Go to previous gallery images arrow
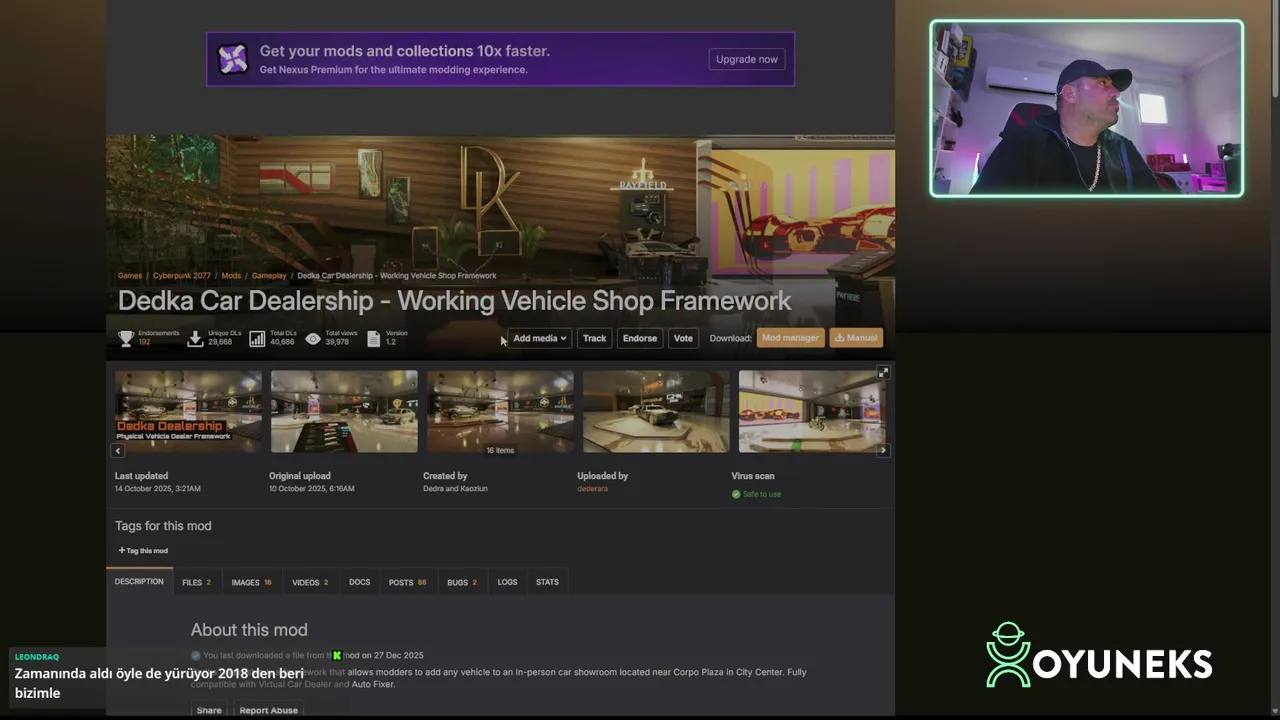1280x720 pixels. pyautogui.click(x=118, y=451)
